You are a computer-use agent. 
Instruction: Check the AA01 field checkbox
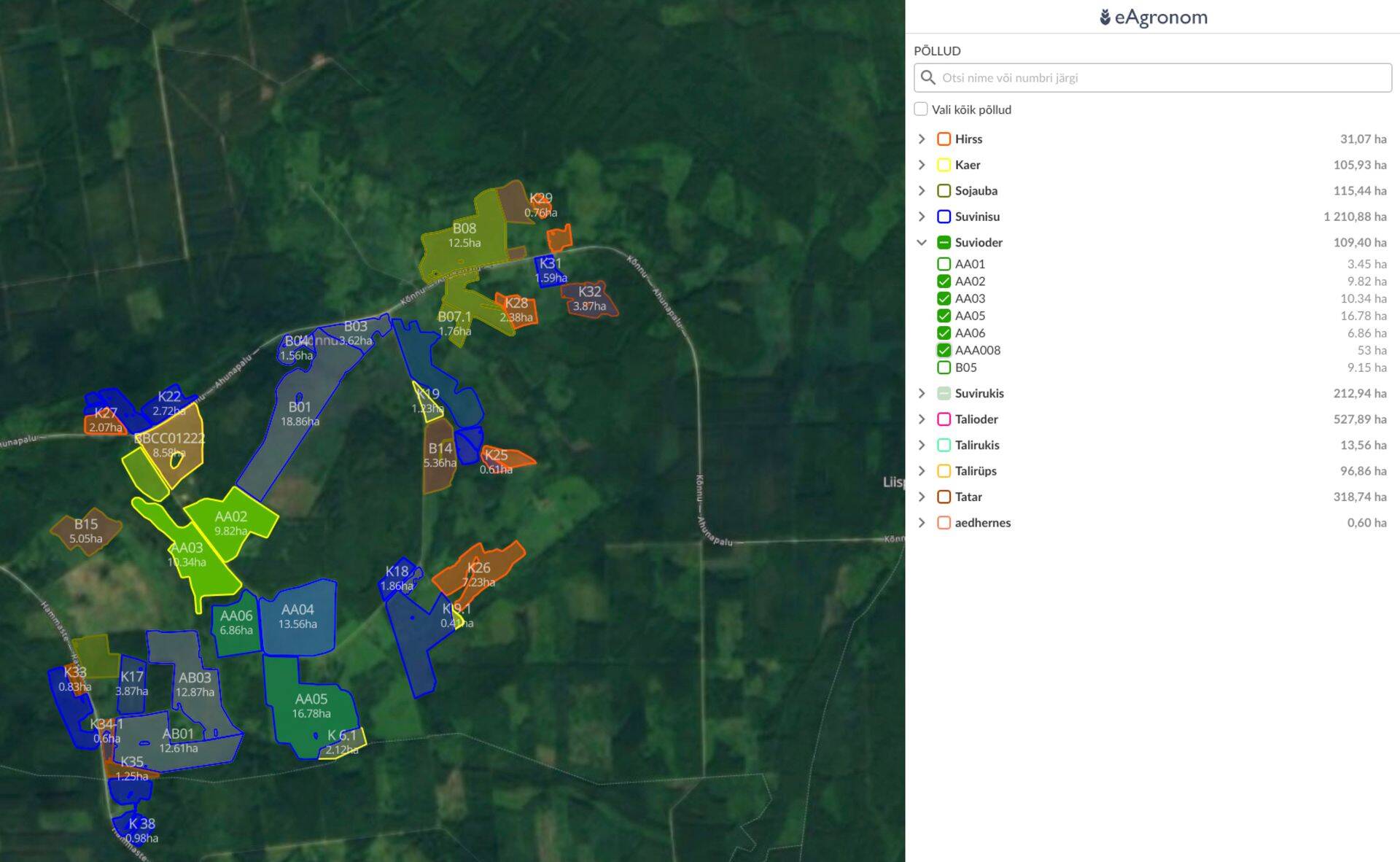pyautogui.click(x=944, y=264)
